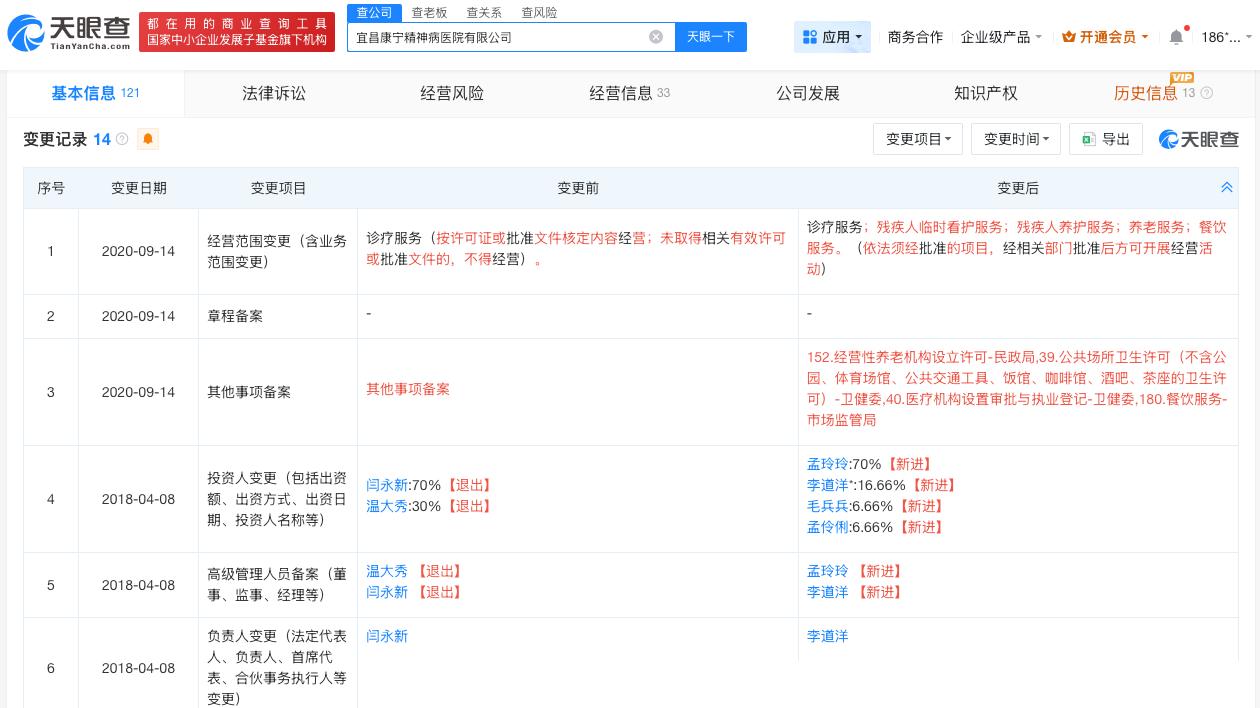1260x708 pixels.
Task: Expand the 企业级产品 dropdown
Action: pos(997,37)
